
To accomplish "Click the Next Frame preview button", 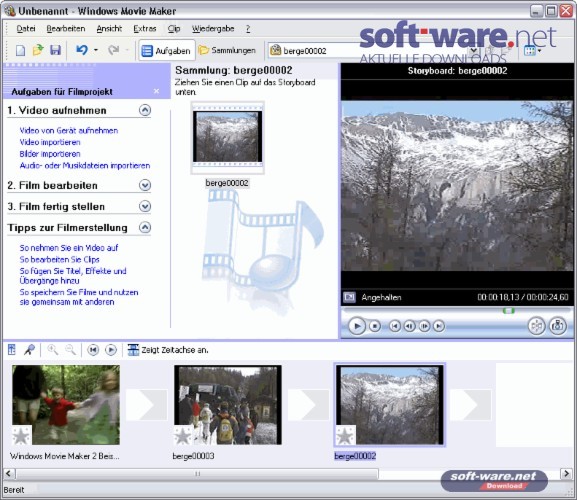I will coord(424,326).
